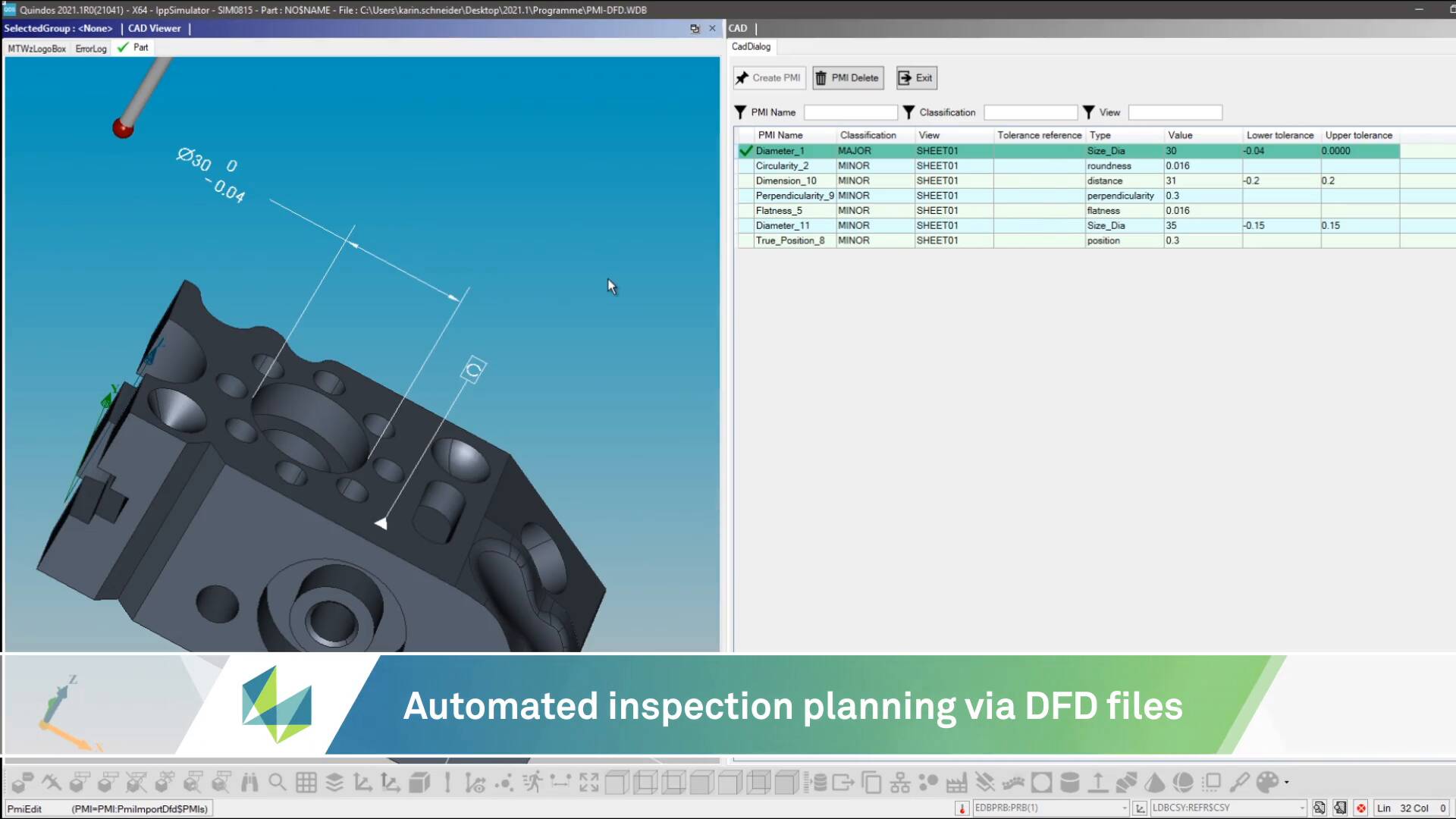Click the color palette icon

point(1267,782)
